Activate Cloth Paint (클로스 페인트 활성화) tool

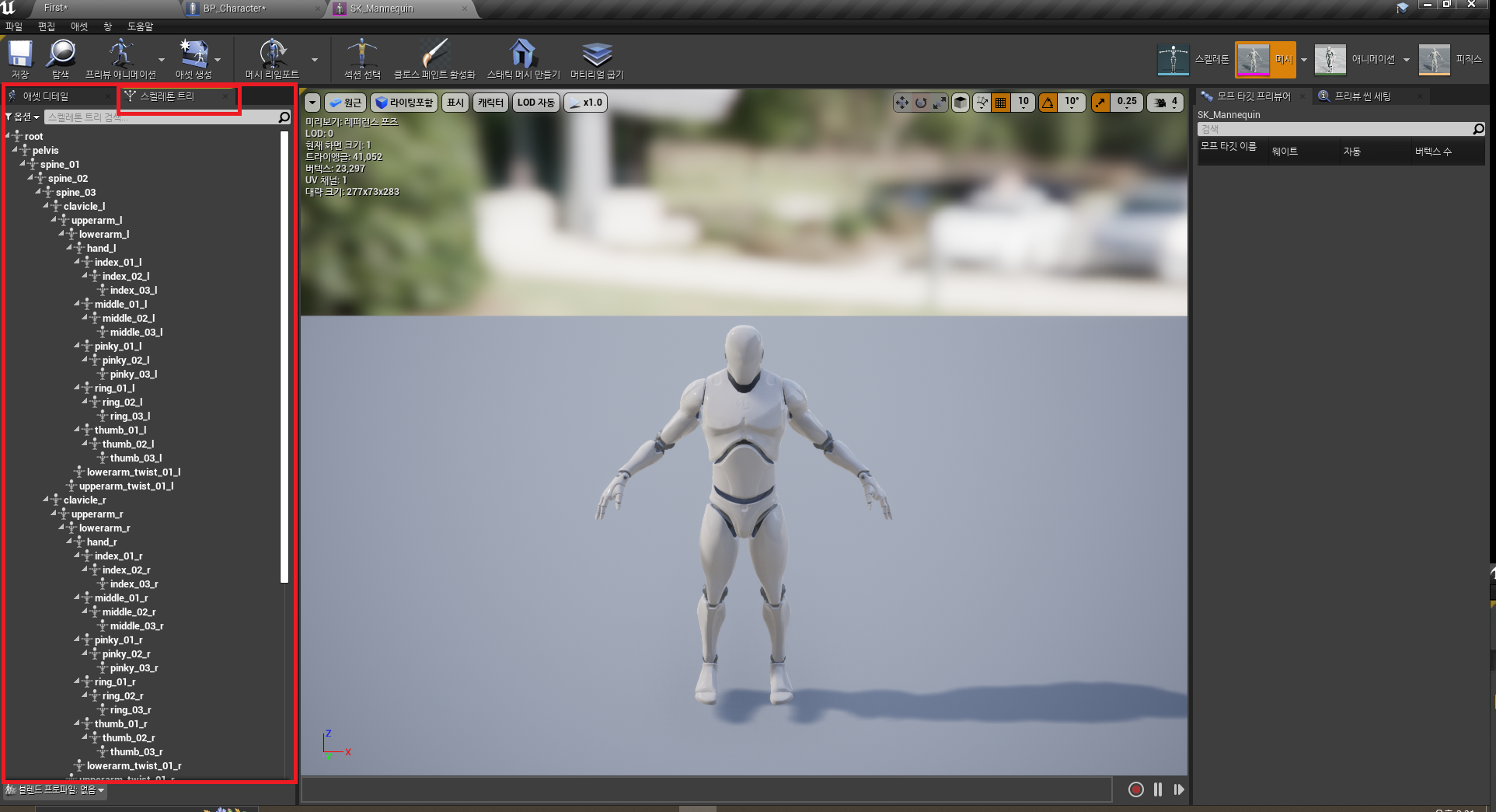[x=434, y=54]
